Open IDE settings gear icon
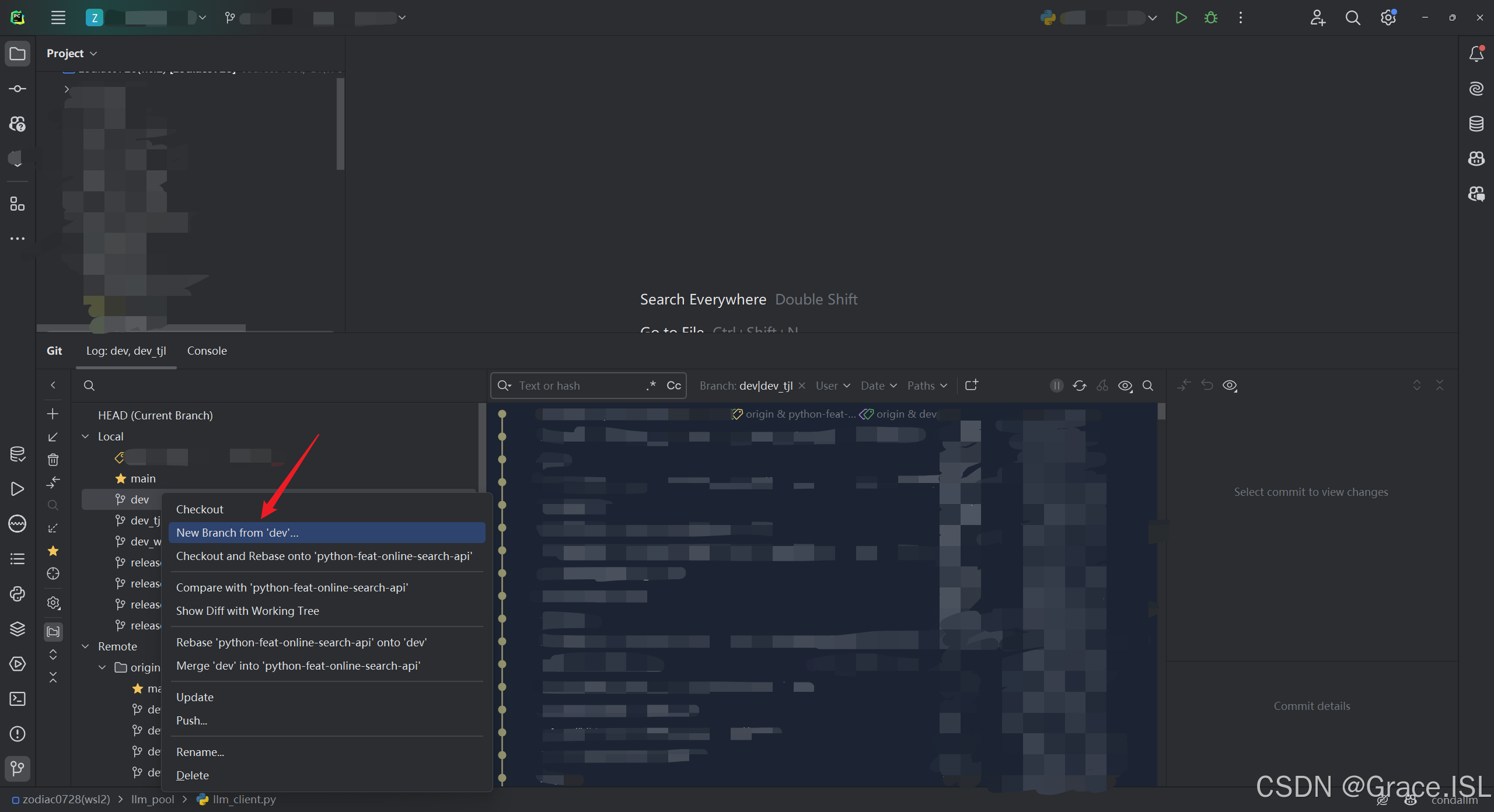The image size is (1494, 812). tap(1388, 17)
